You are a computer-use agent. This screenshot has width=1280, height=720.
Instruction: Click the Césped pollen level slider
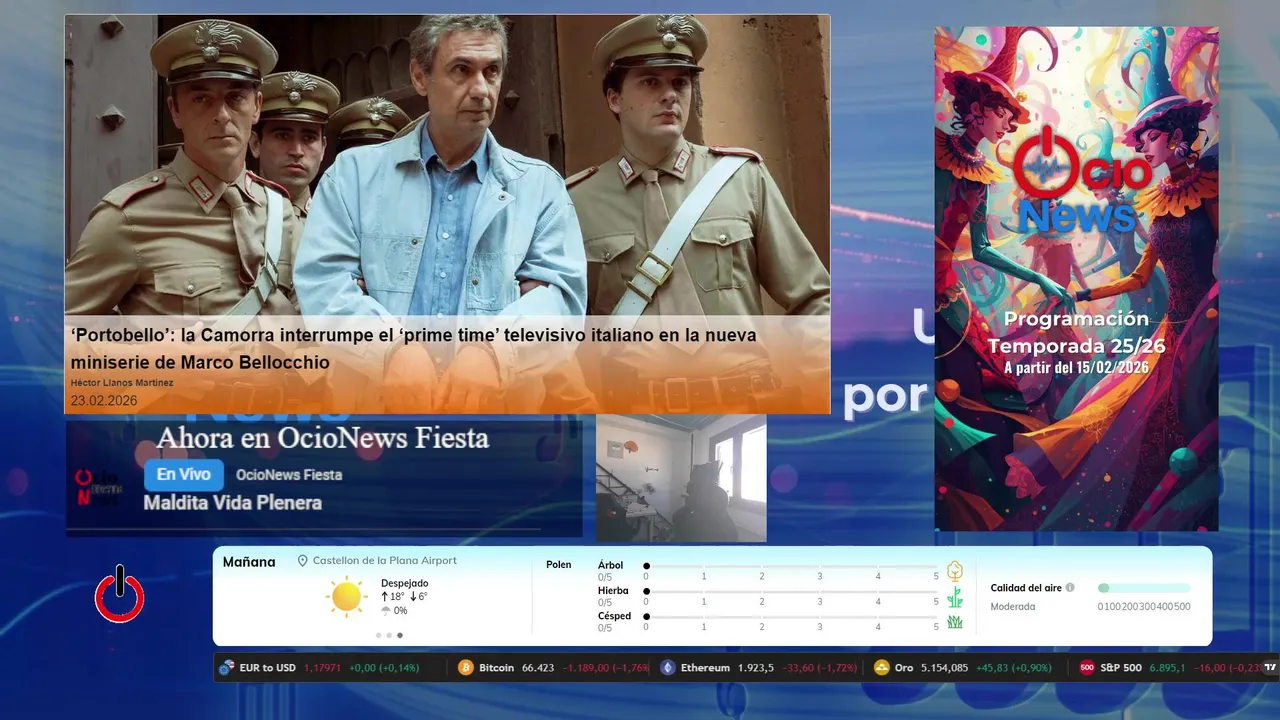point(792,617)
